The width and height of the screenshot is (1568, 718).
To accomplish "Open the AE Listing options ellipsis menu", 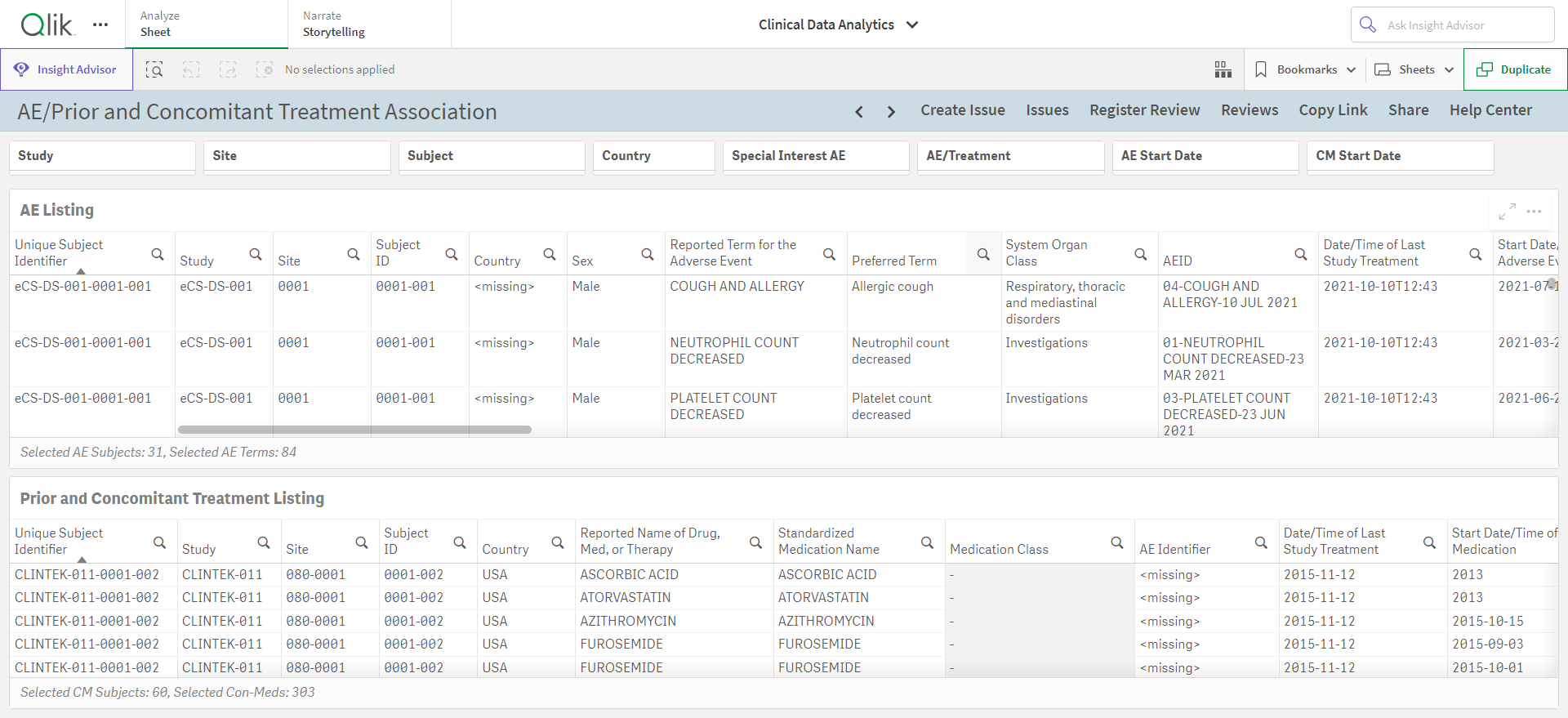I will [x=1534, y=212].
